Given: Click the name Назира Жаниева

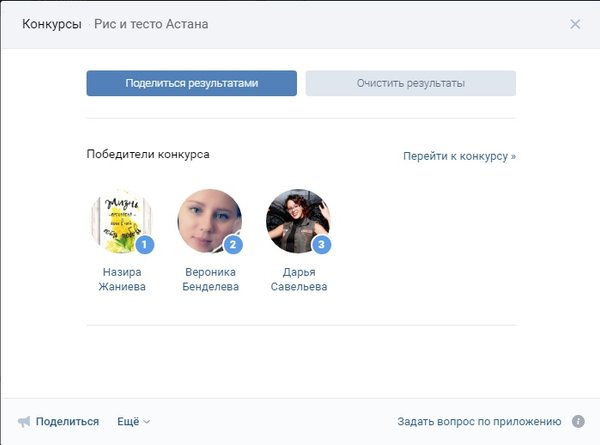Looking at the screenshot, I should (122, 279).
